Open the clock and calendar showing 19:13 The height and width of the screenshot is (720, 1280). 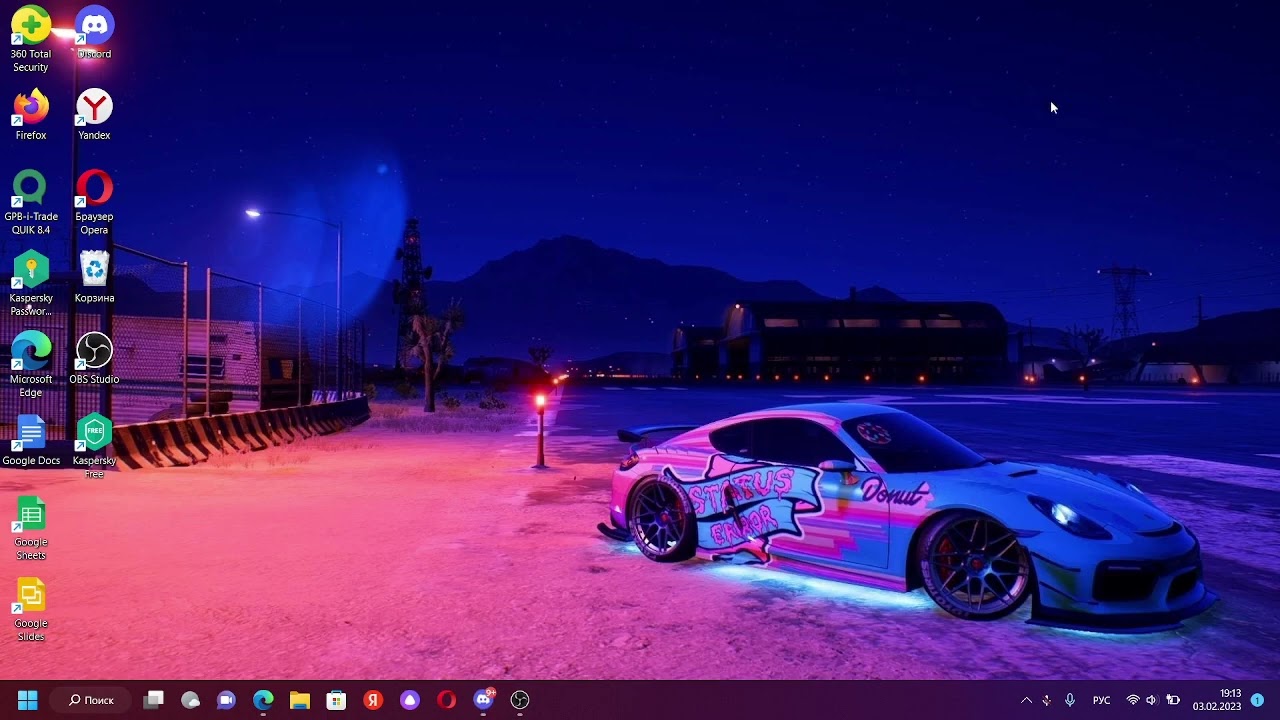(1216, 700)
